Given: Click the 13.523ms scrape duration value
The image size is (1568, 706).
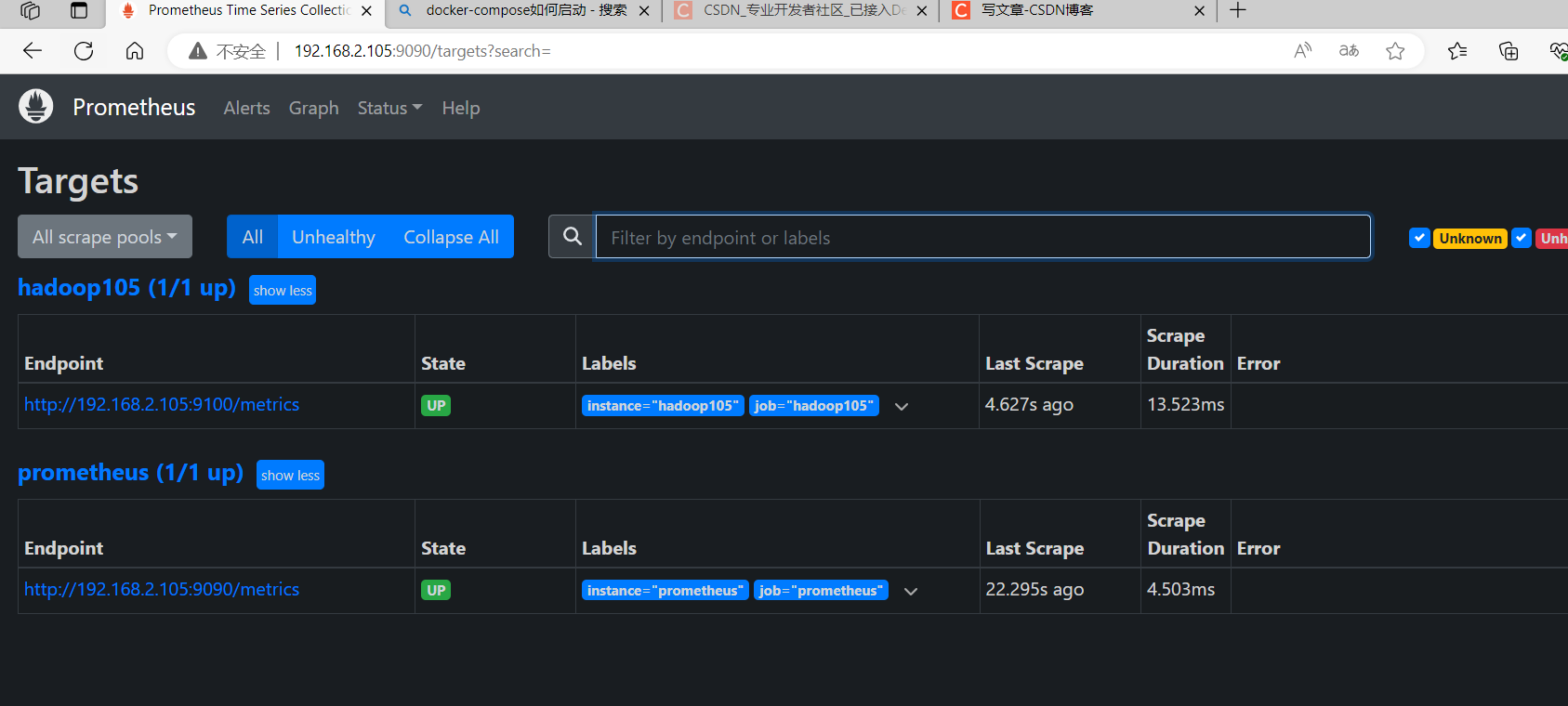Looking at the screenshot, I should [x=1185, y=404].
